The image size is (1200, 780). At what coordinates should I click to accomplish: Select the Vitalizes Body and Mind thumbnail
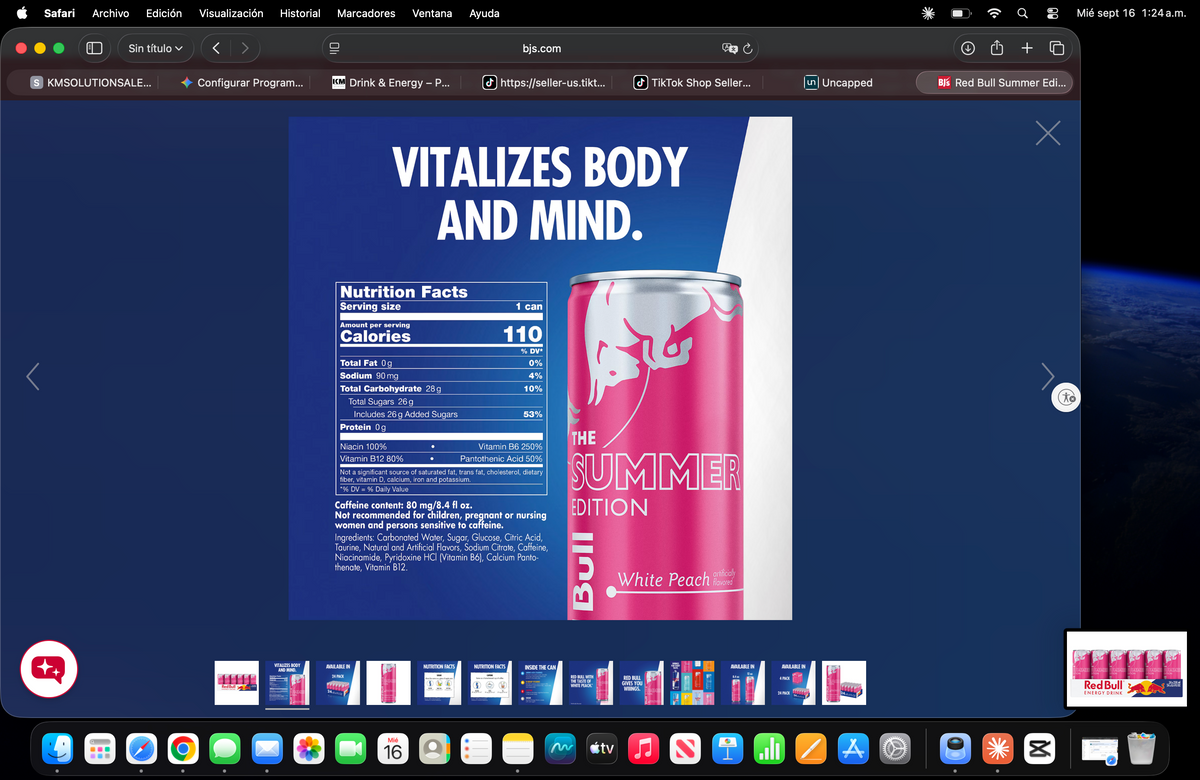coord(287,683)
